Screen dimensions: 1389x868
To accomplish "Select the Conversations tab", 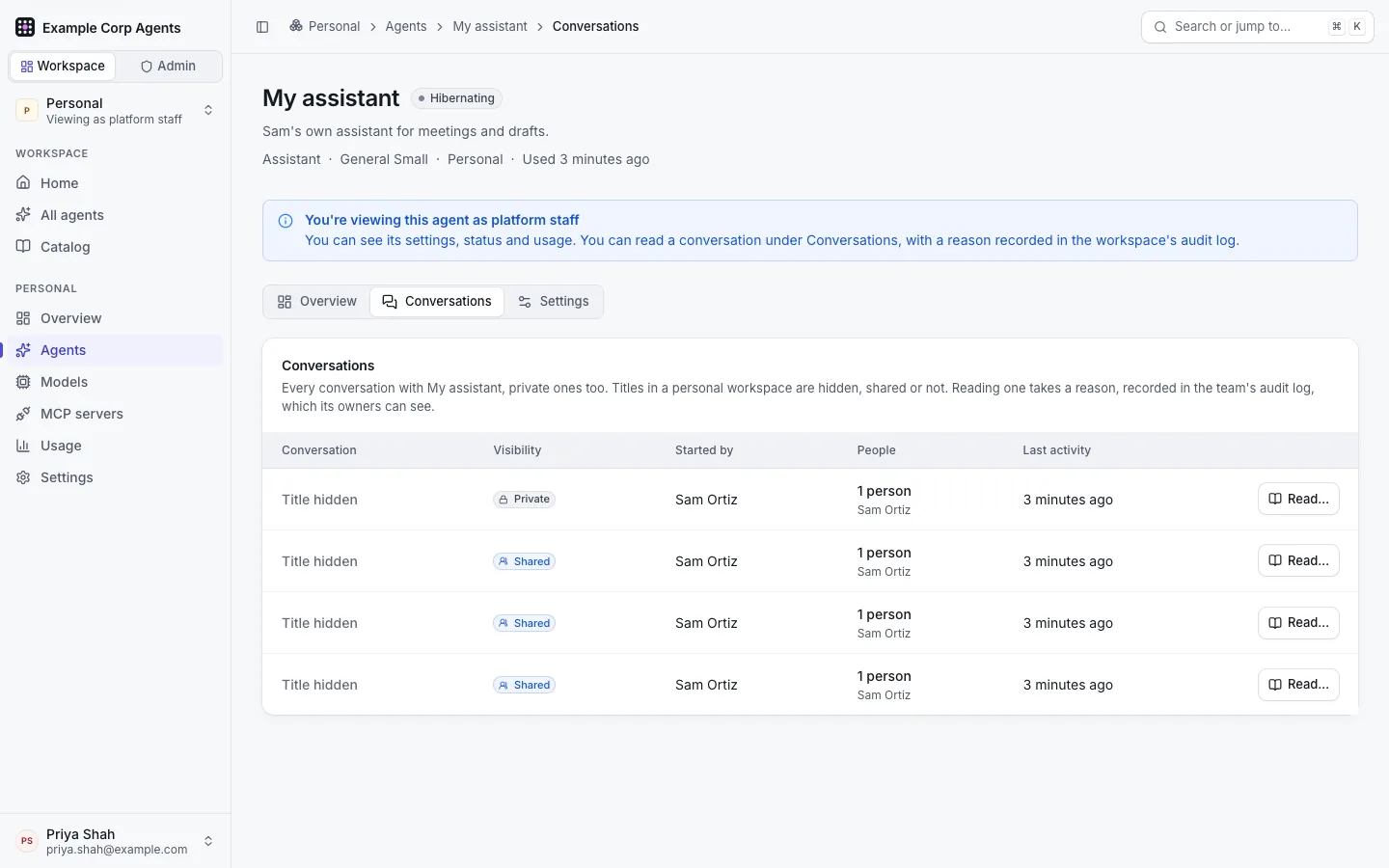I will [437, 302].
